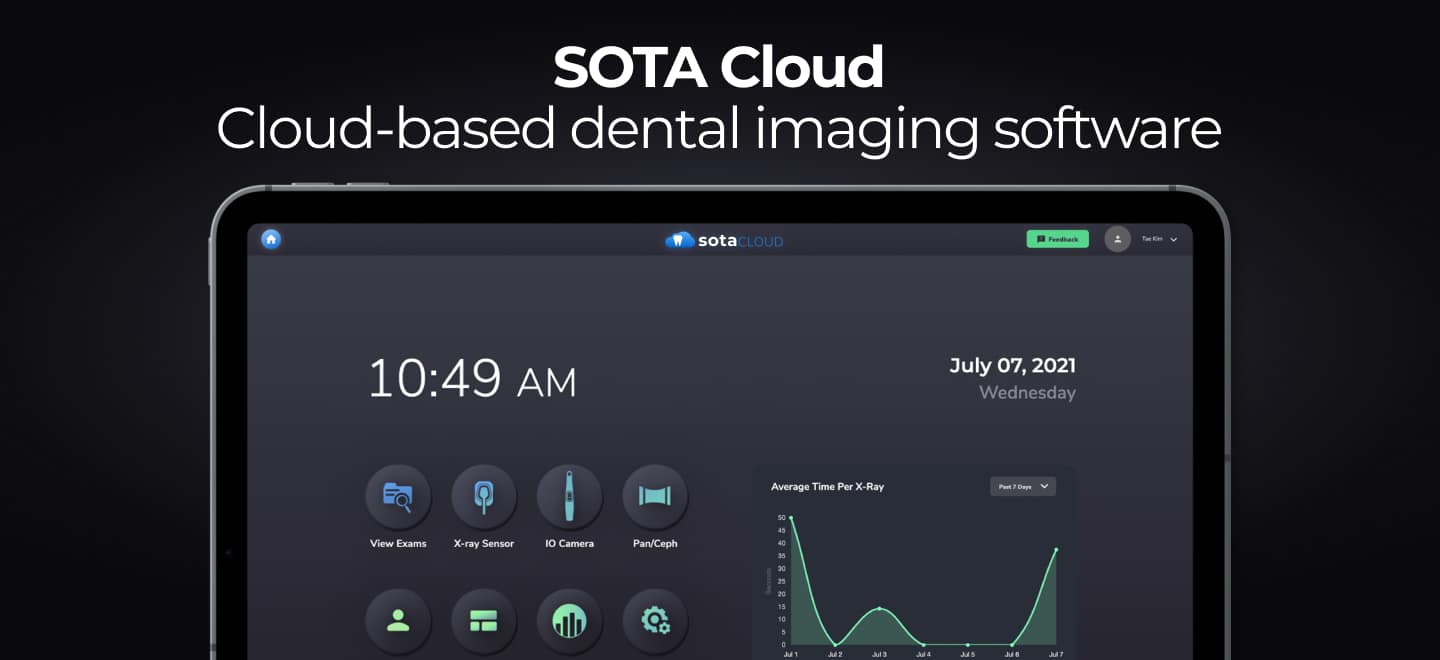Select the Jul 3 chart data point
This screenshot has height=660, width=1440.
(879, 608)
